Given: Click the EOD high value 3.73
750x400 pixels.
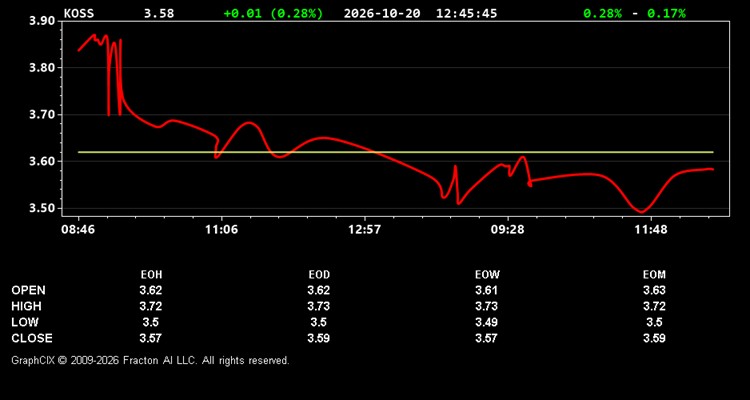Looking at the screenshot, I should tap(319, 306).
